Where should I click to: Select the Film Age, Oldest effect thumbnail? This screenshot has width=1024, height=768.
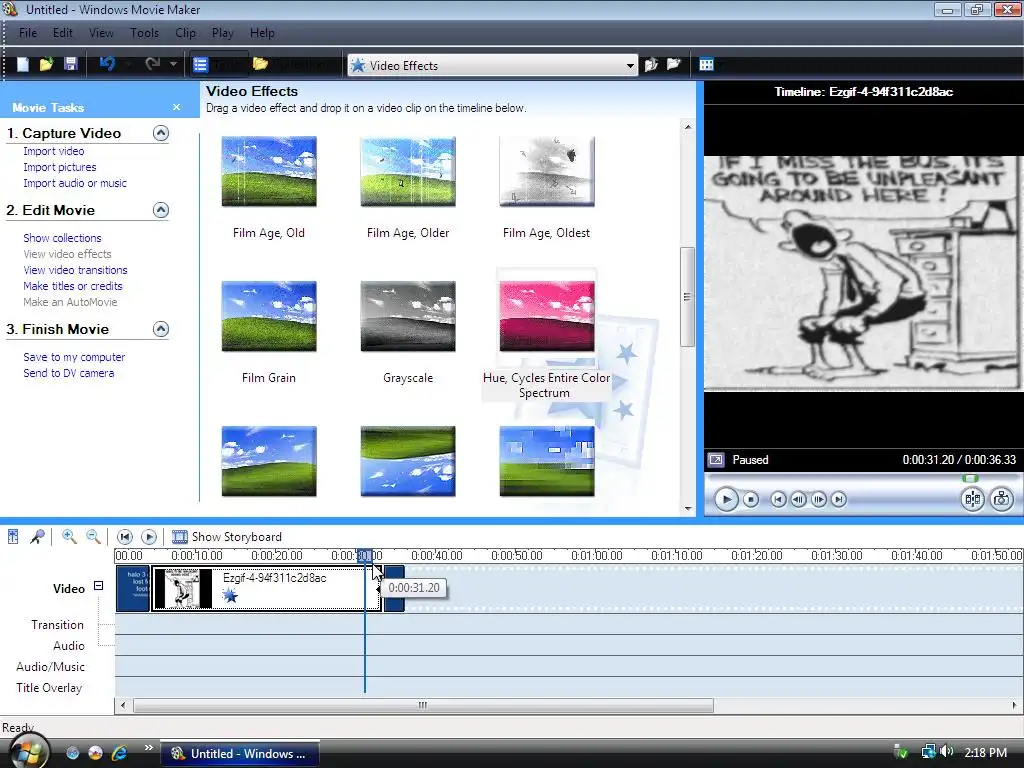click(547, 171)
